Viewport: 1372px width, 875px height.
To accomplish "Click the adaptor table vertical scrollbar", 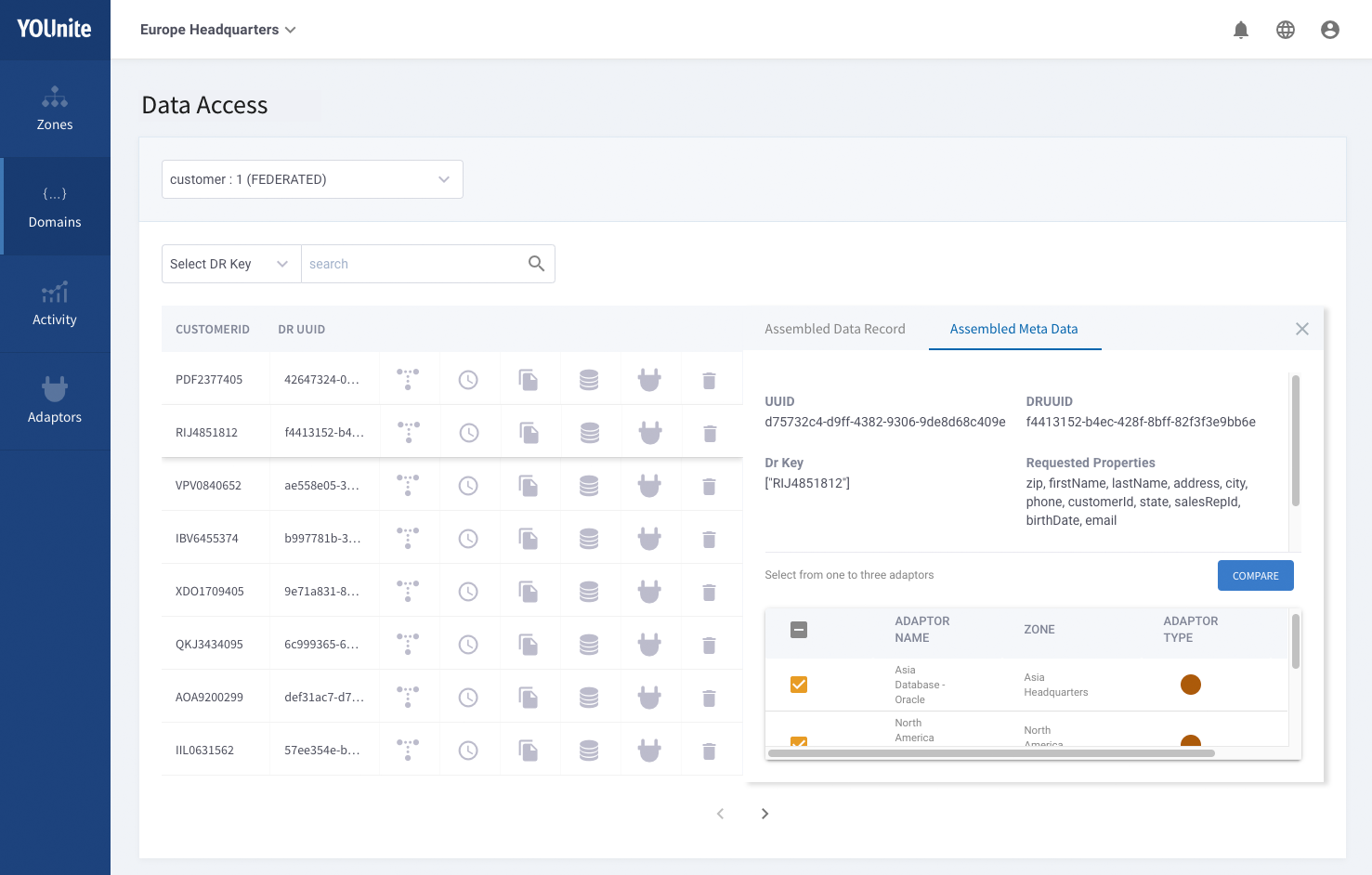I will tap(1296, 641).
